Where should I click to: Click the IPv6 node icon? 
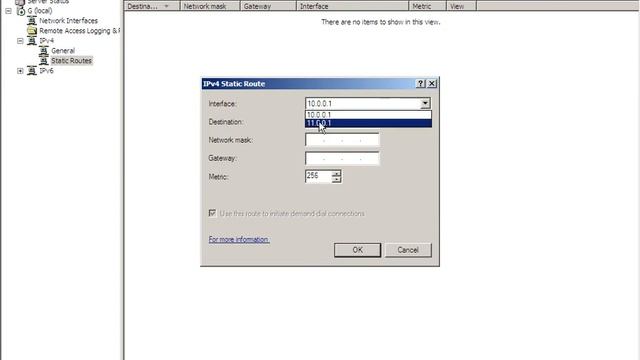32,71
